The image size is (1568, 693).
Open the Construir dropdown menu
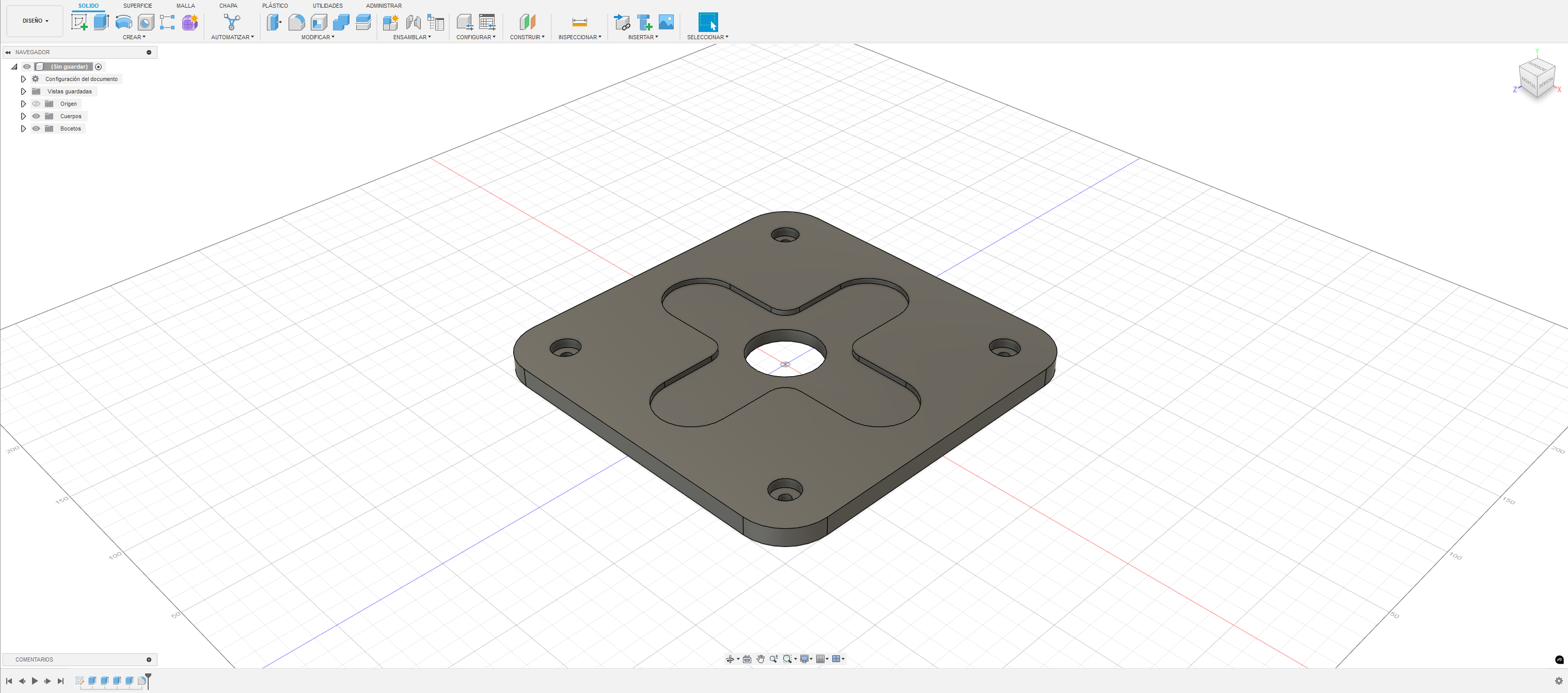coord(527,37)
